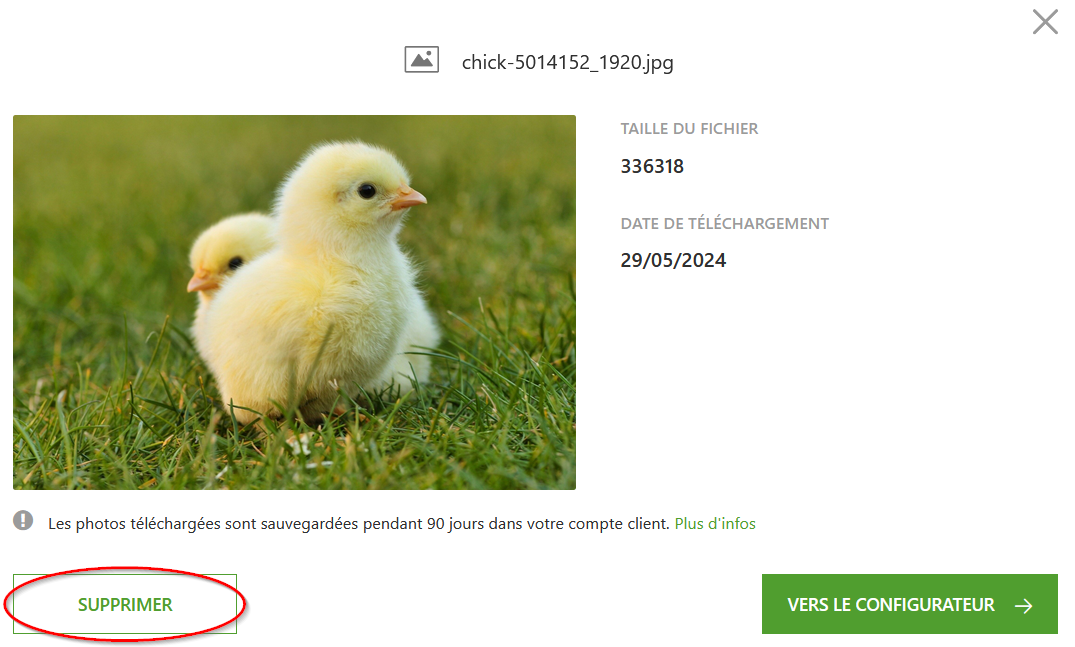Select the file size value 336318

pos(652,167)
